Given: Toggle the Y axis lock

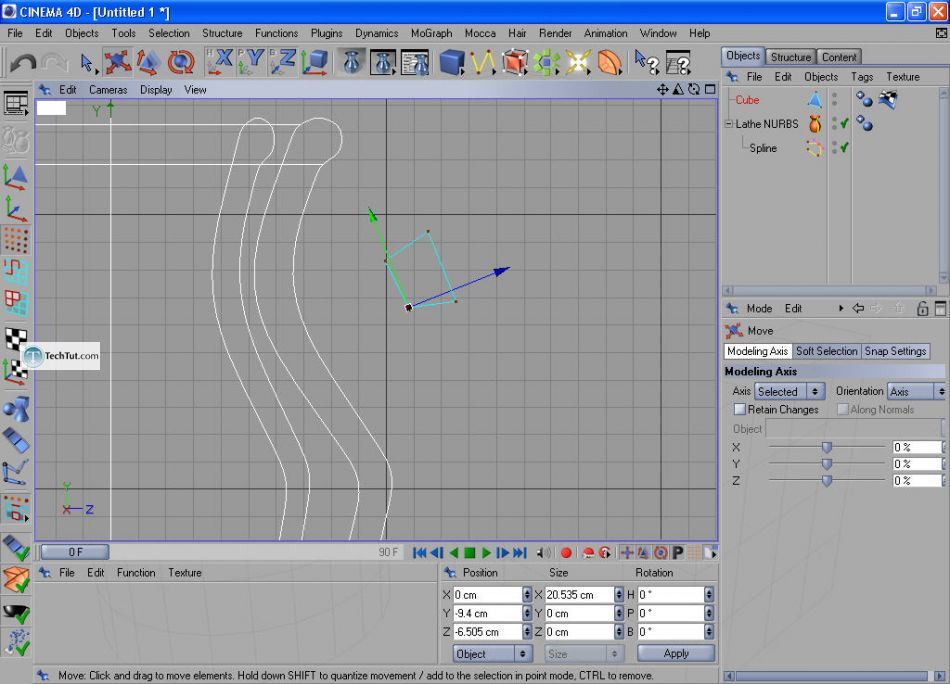Looking at the screenshot, I should (x=251, y=62).
